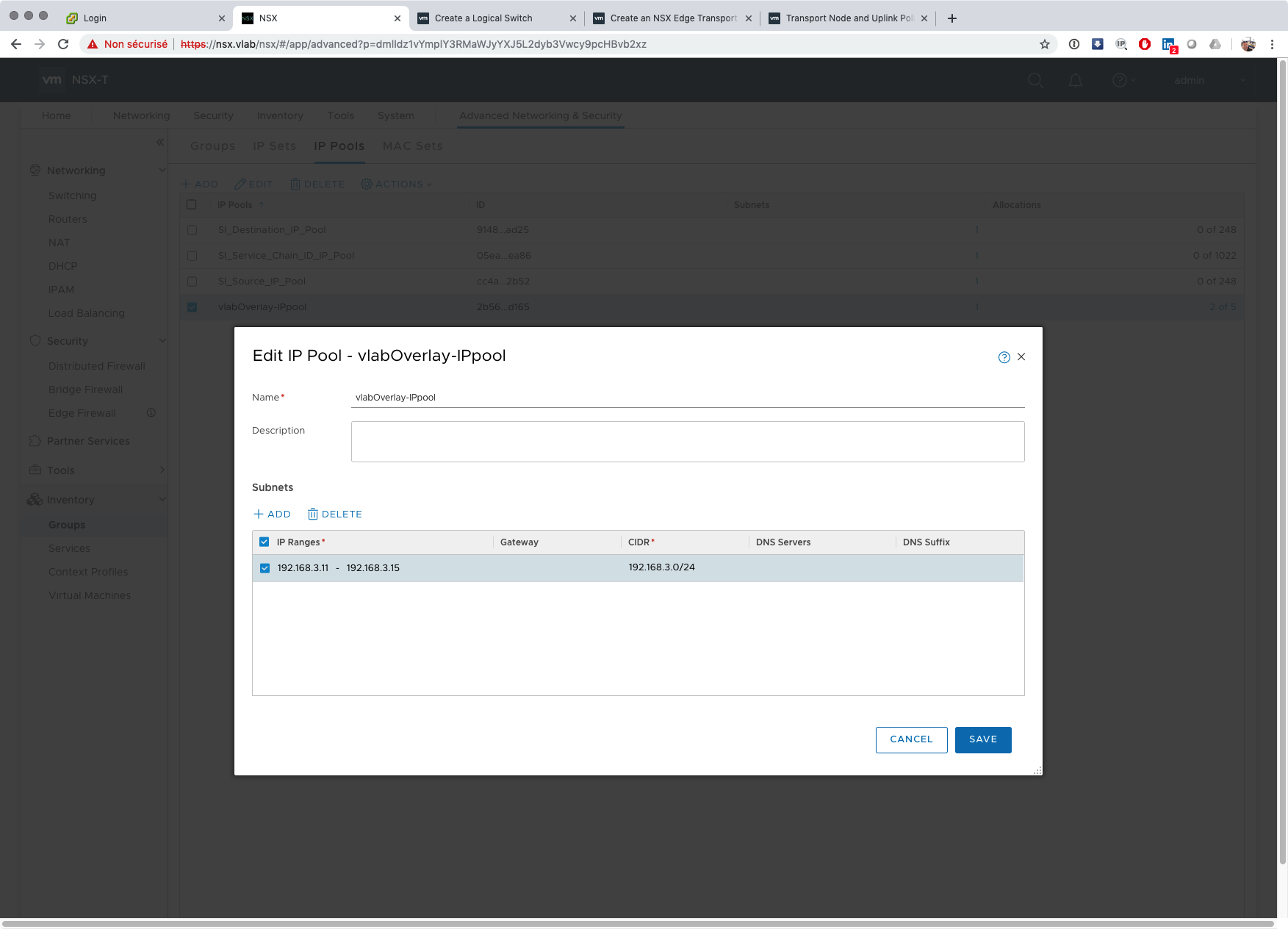Uncheck the 192.168.3.11 subnet row checkbox
Image resolution: width=1288 pixels, height=929 pixels.
tap(265, 568)
